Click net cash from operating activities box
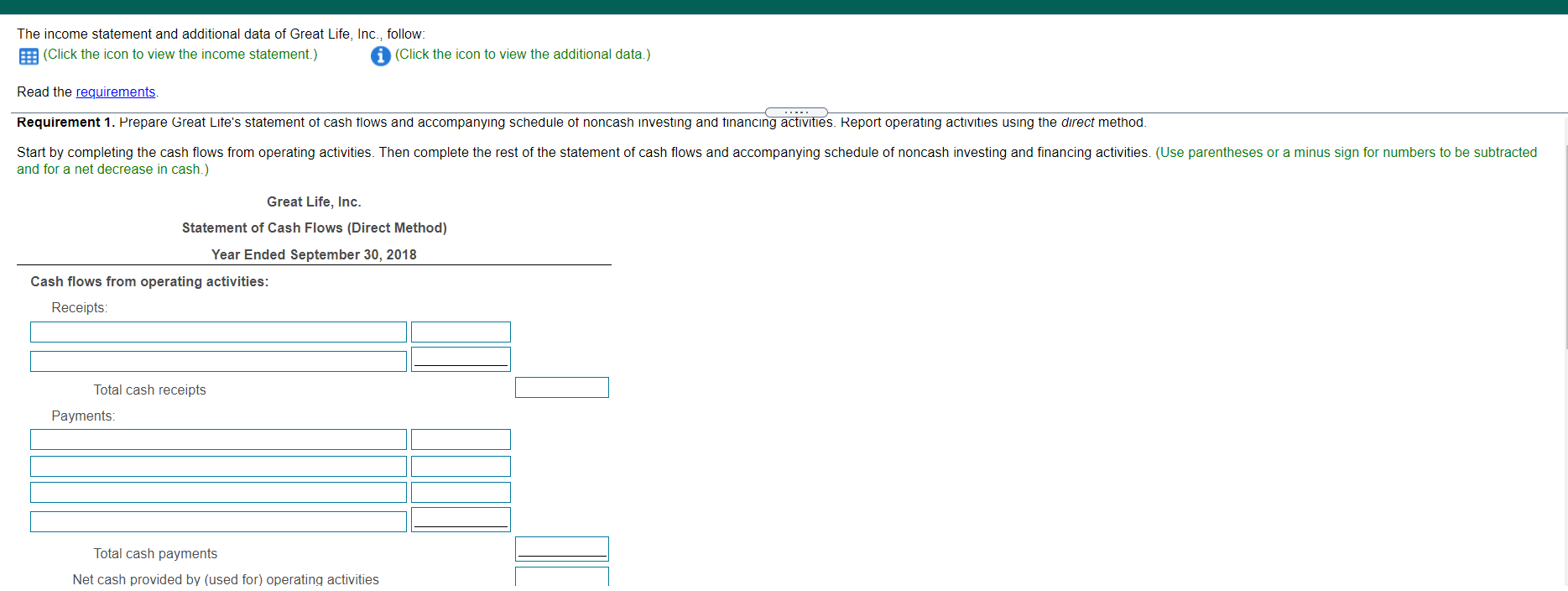 [562, 577]
